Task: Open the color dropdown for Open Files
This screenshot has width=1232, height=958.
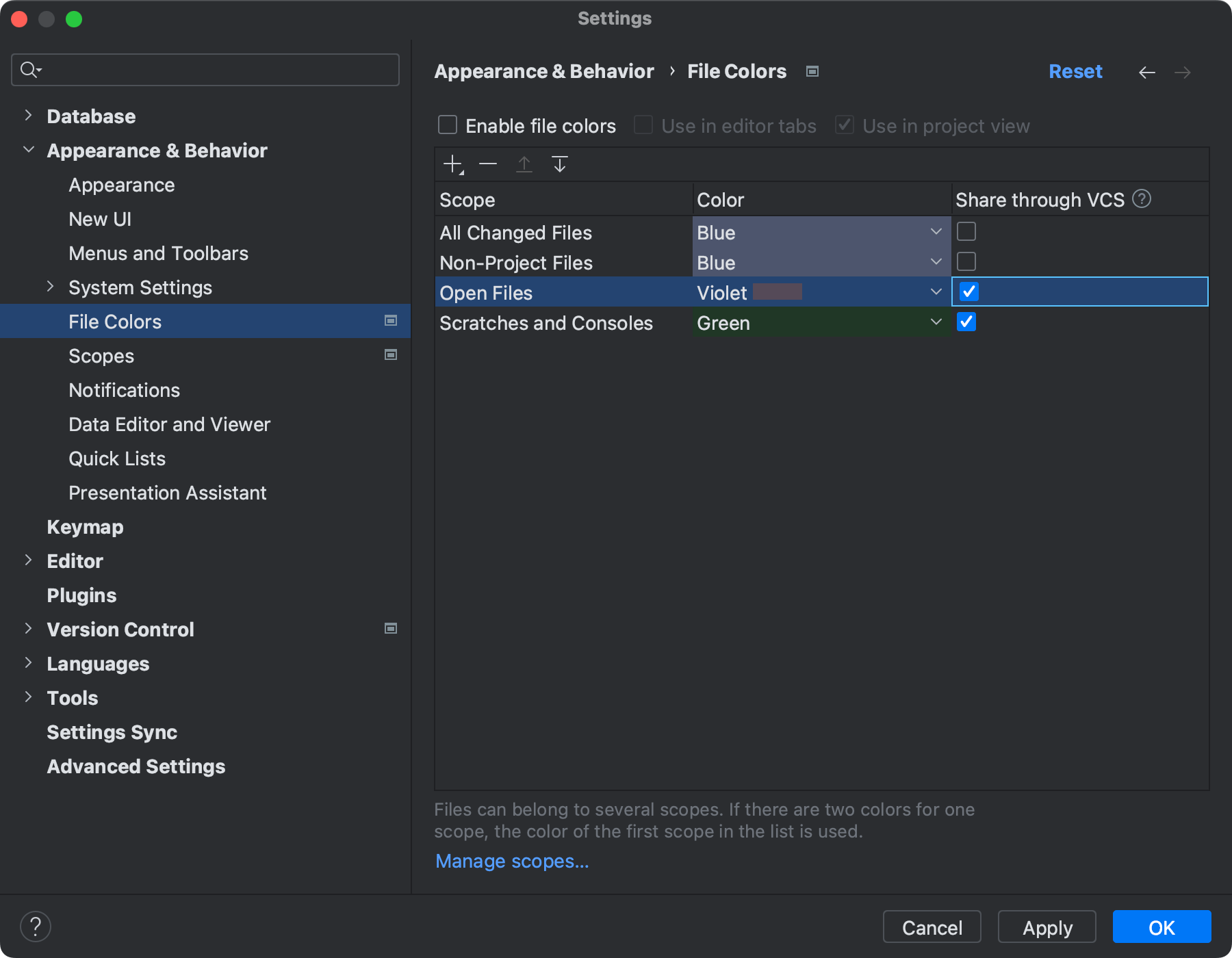Action: pos(936,292)
